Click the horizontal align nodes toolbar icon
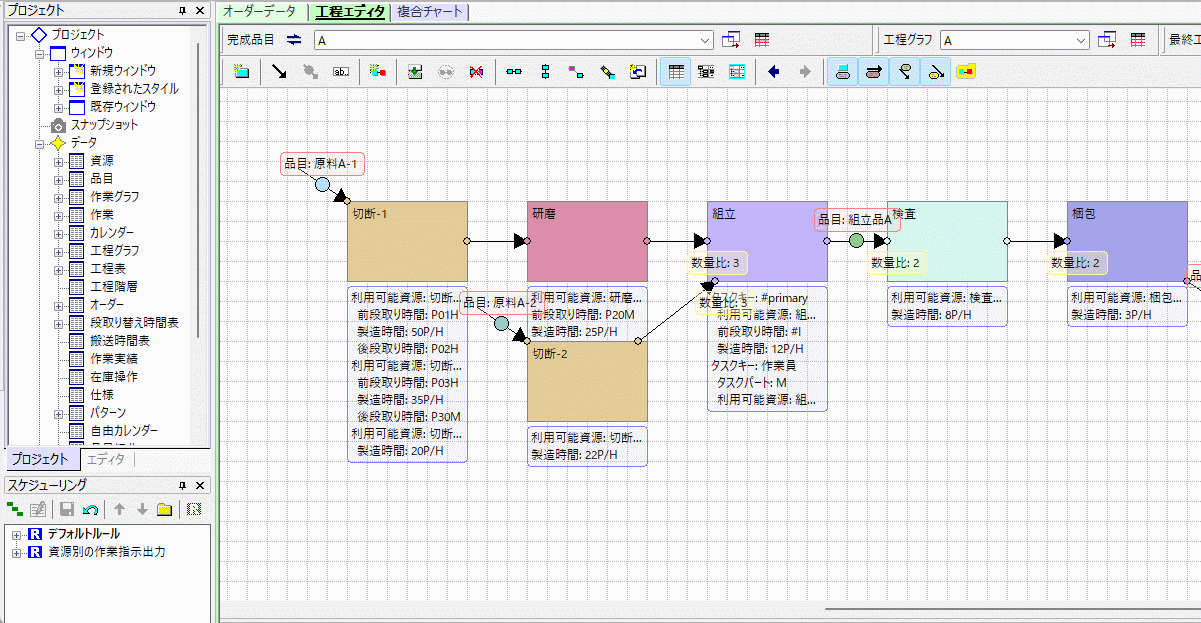This screenshot has height=623, width=1201. (x=514, y=72)
